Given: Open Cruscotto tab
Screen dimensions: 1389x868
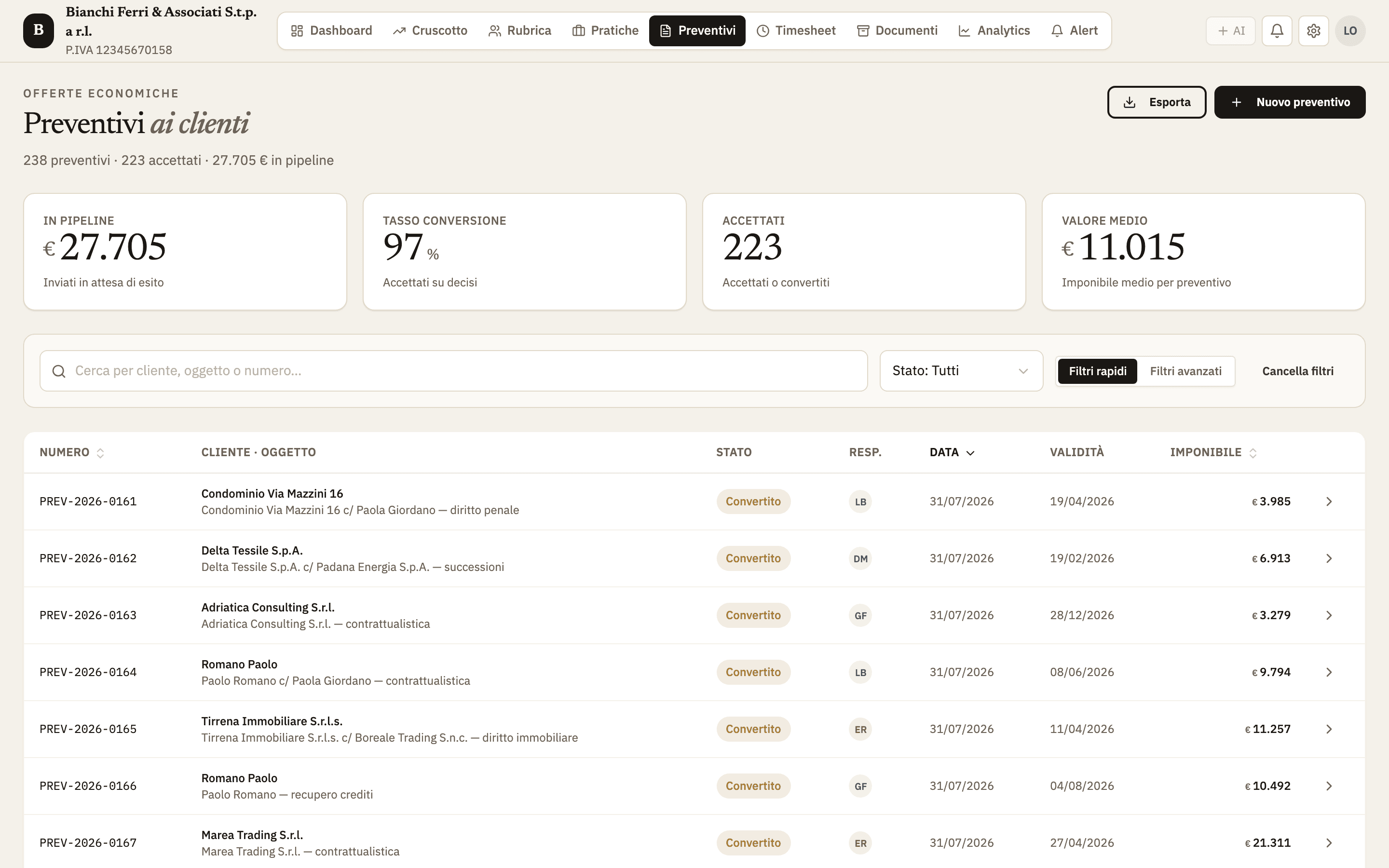Looking at the screenshot, I should 430,30.
